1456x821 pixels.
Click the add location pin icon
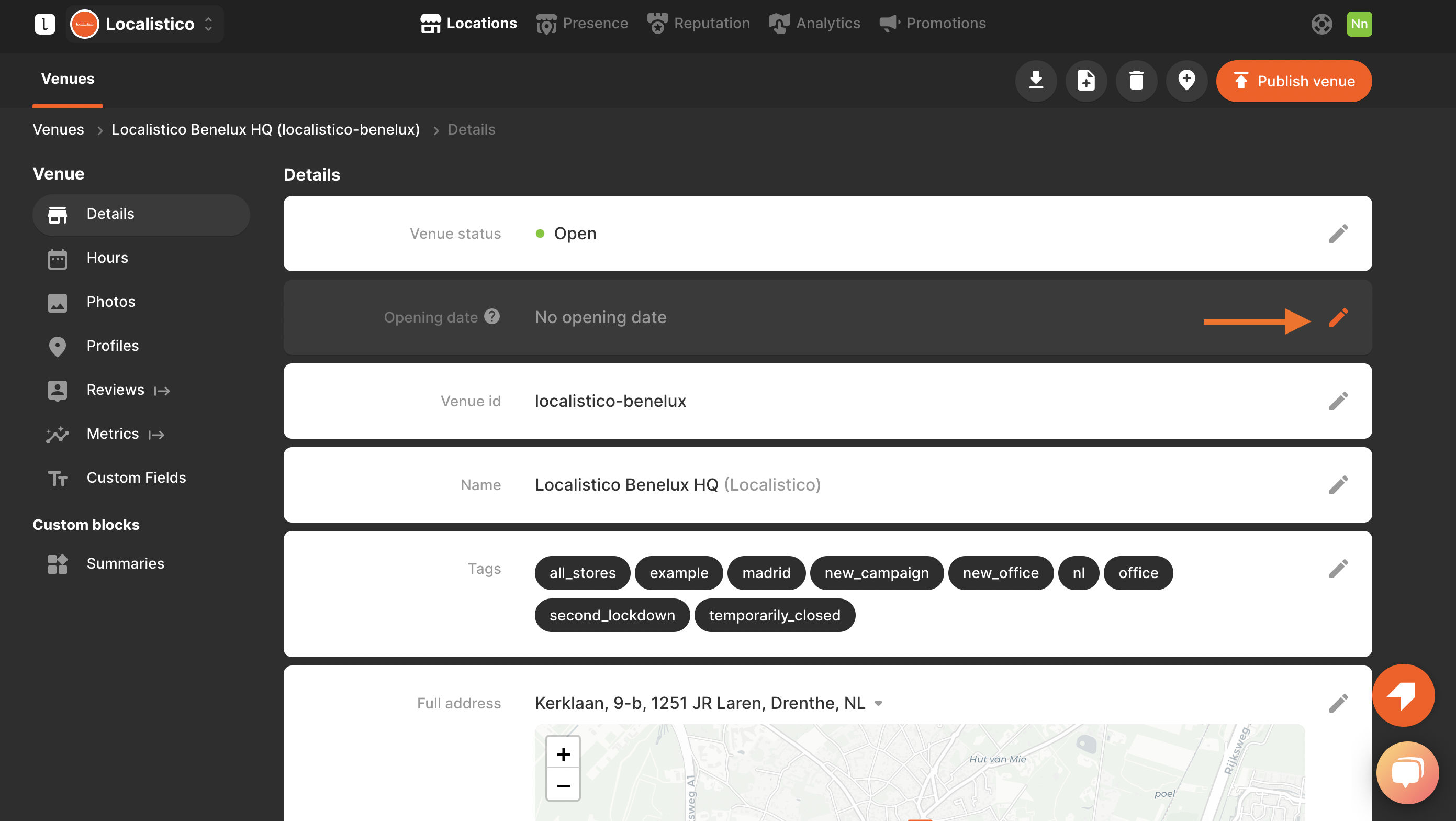click(x=1186, y=81)
